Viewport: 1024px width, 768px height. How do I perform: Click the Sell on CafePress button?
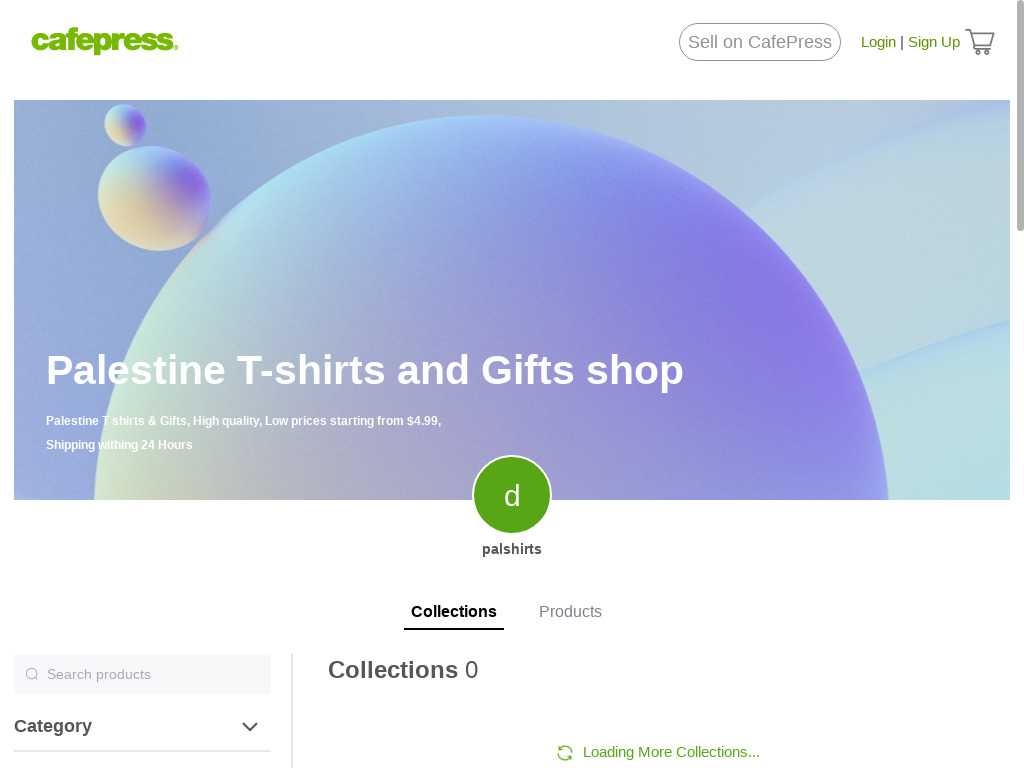[760, 42]
